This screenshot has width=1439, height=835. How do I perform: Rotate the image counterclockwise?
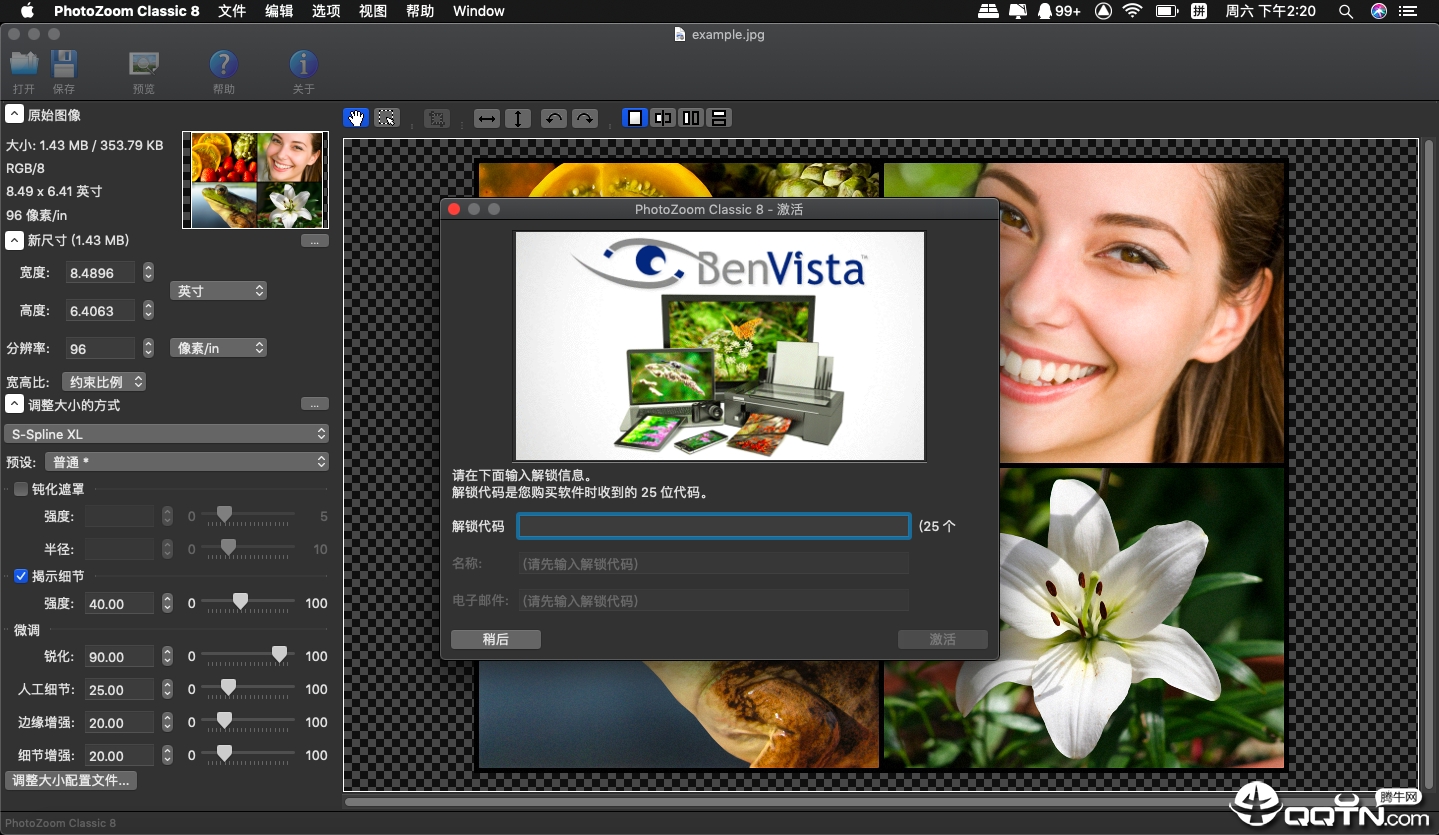554,118
